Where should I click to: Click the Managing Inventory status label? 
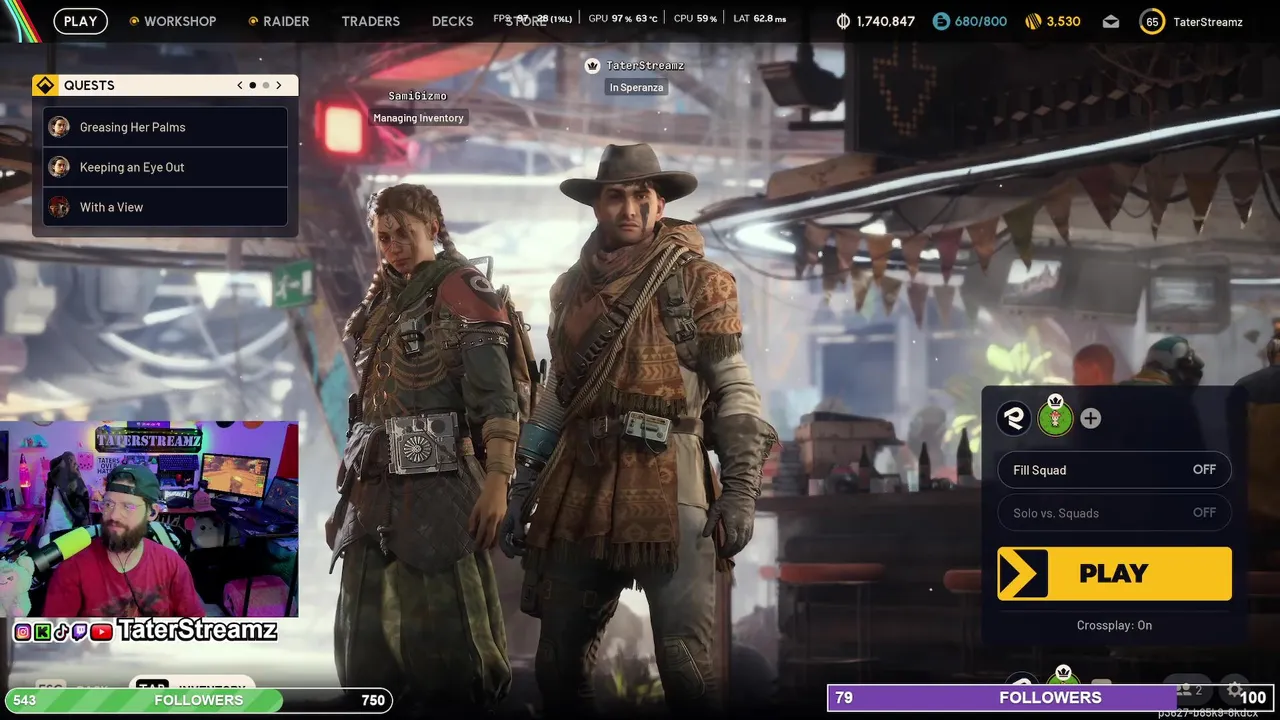pyautogui.click(x=418, y=118)
